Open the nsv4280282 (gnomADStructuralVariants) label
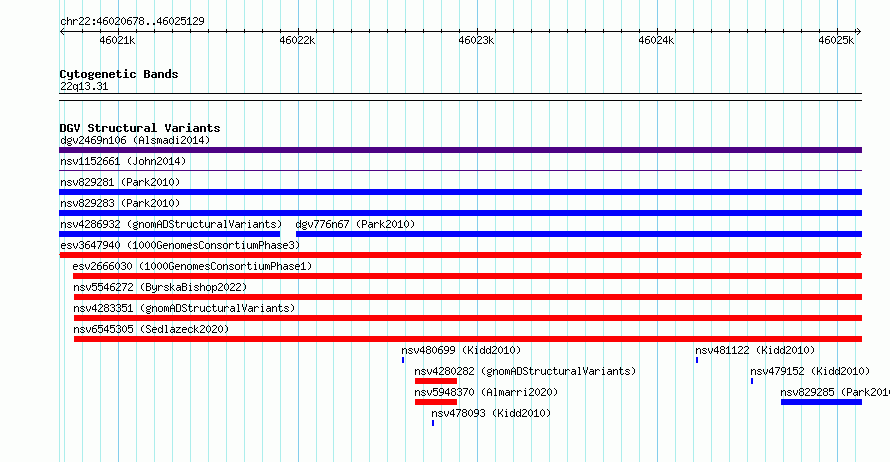Image resolution: width=890 pixels, height=462 pixels. click(525, 371)
